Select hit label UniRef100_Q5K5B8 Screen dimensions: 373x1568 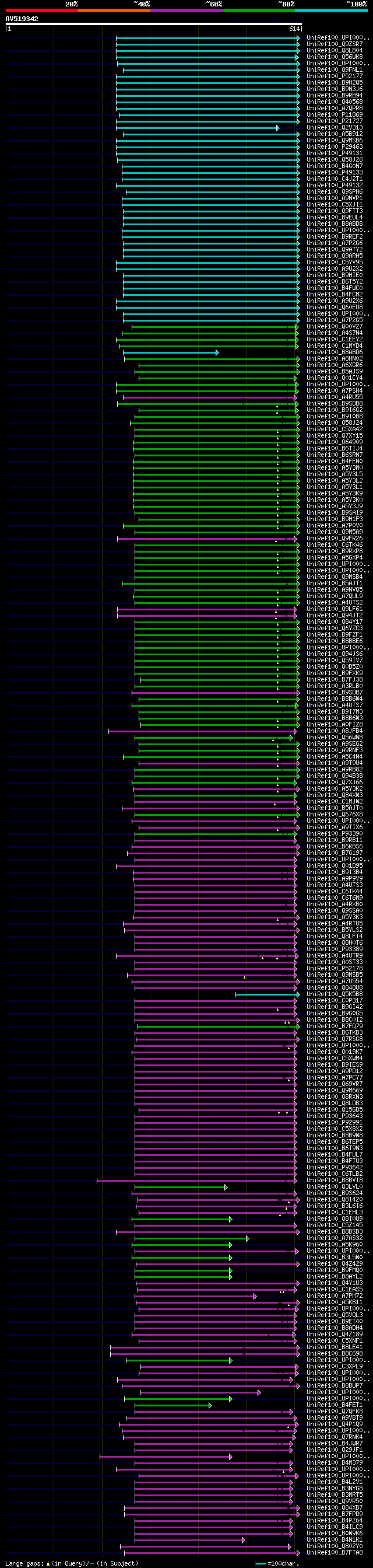pyautogui.click(x=335, y=994)
